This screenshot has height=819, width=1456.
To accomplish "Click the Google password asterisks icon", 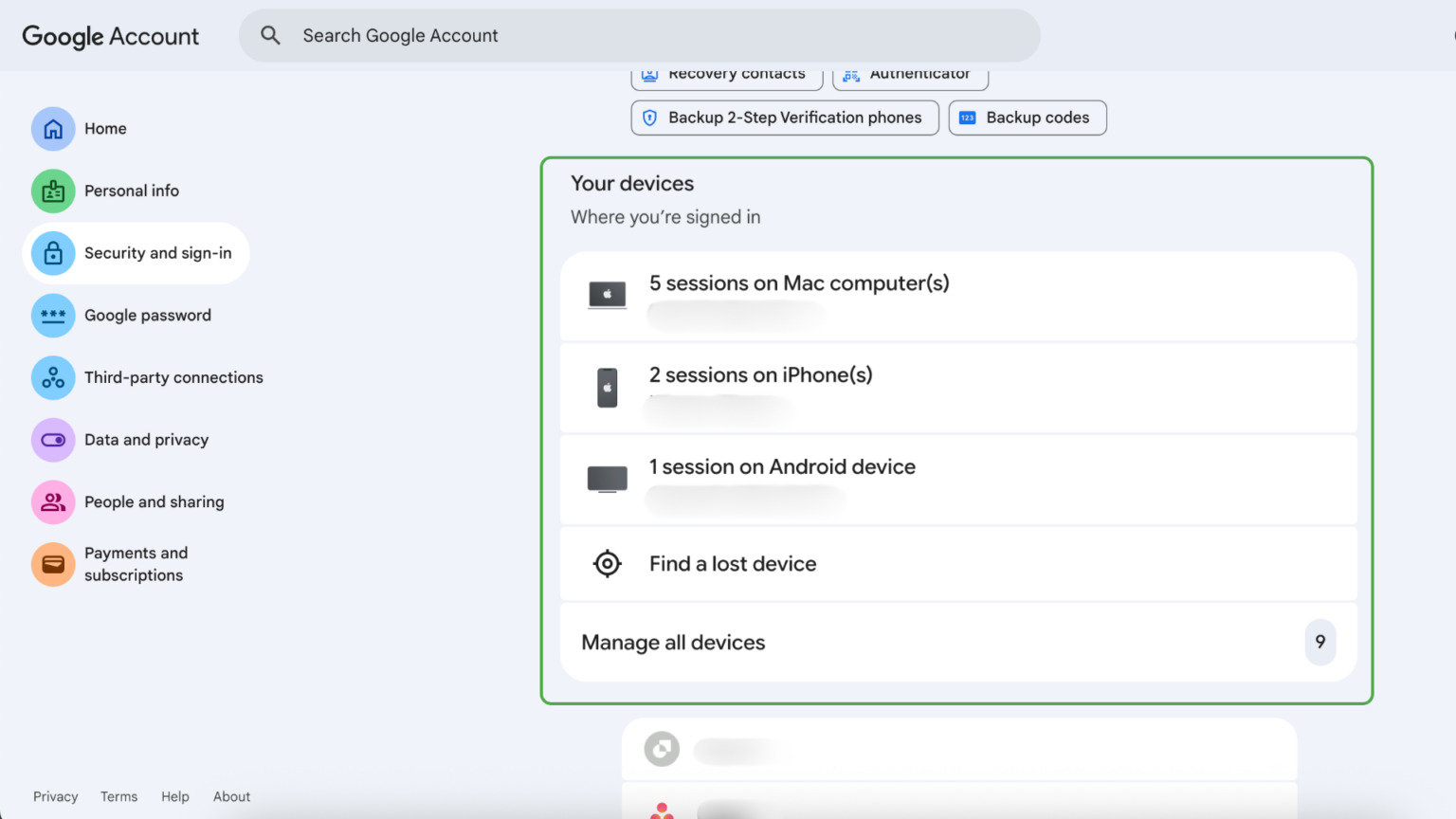I will tap(53, 316).
